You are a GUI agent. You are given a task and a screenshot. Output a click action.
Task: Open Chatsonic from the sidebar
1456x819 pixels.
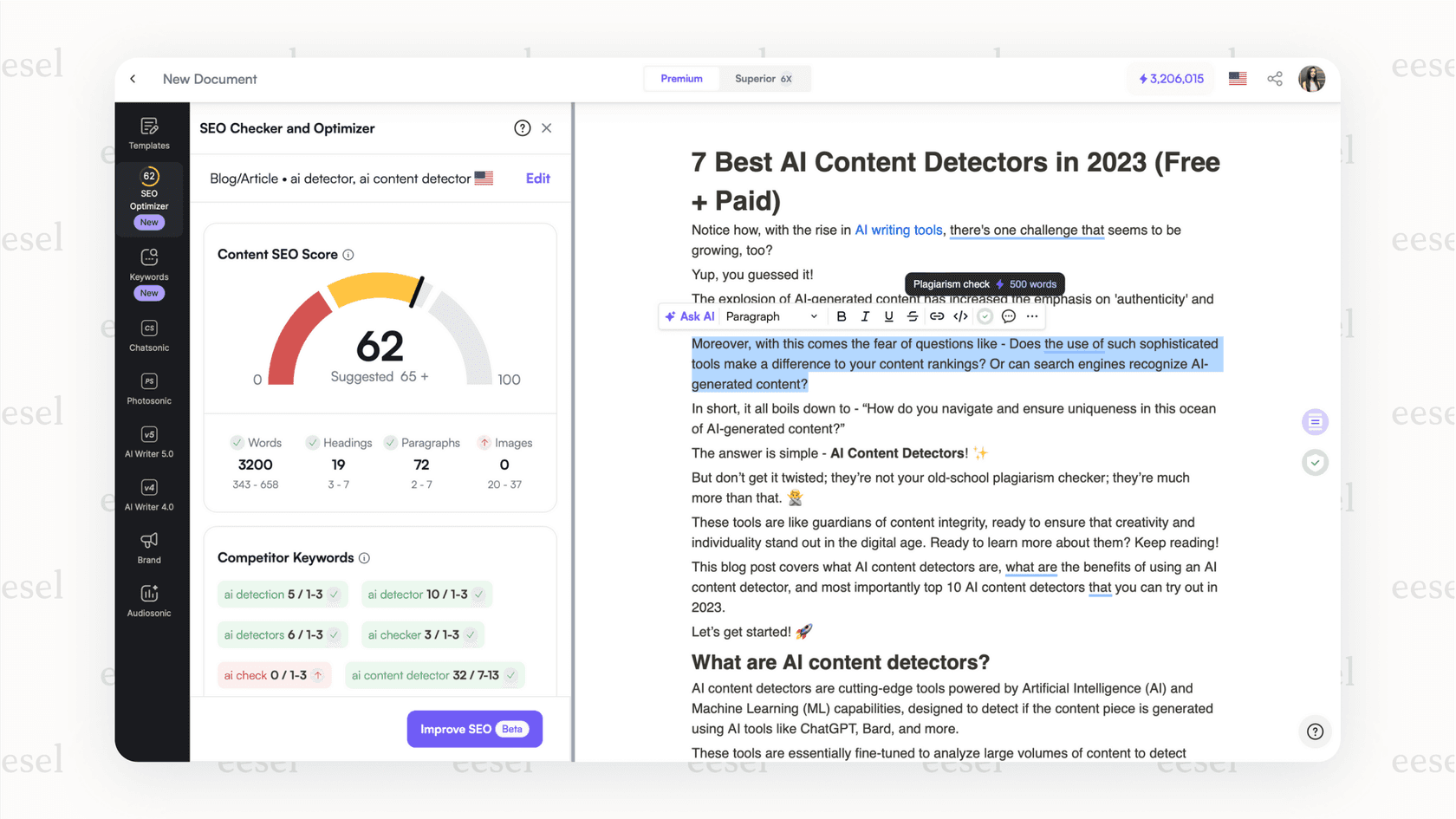[x=149, y=335]
